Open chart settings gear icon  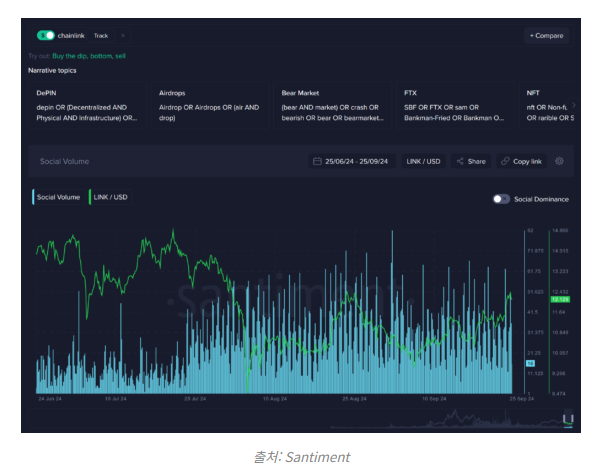(x=560, y=161)
